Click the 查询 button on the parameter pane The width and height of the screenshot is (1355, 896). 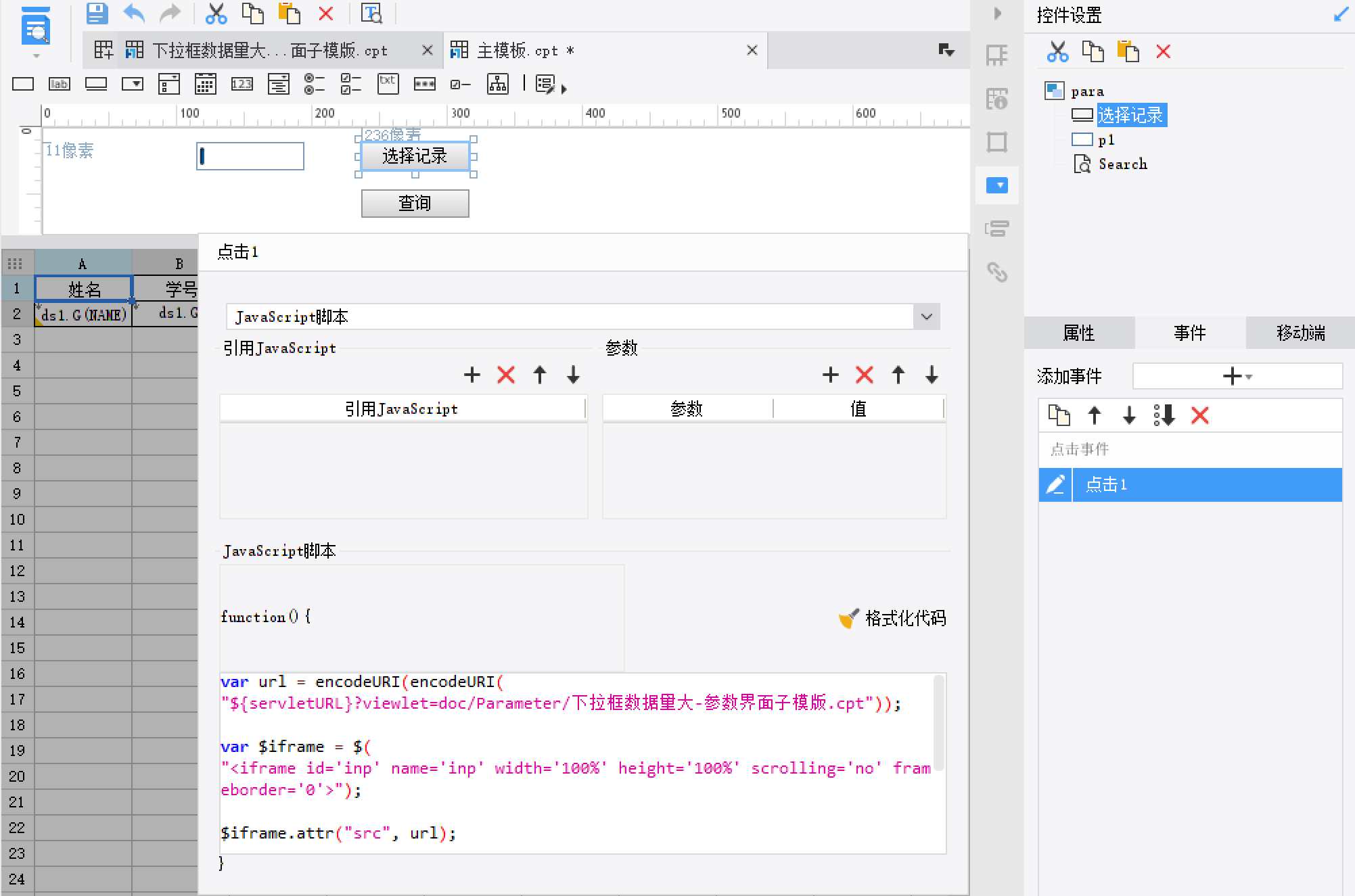[x=415, y=203]
